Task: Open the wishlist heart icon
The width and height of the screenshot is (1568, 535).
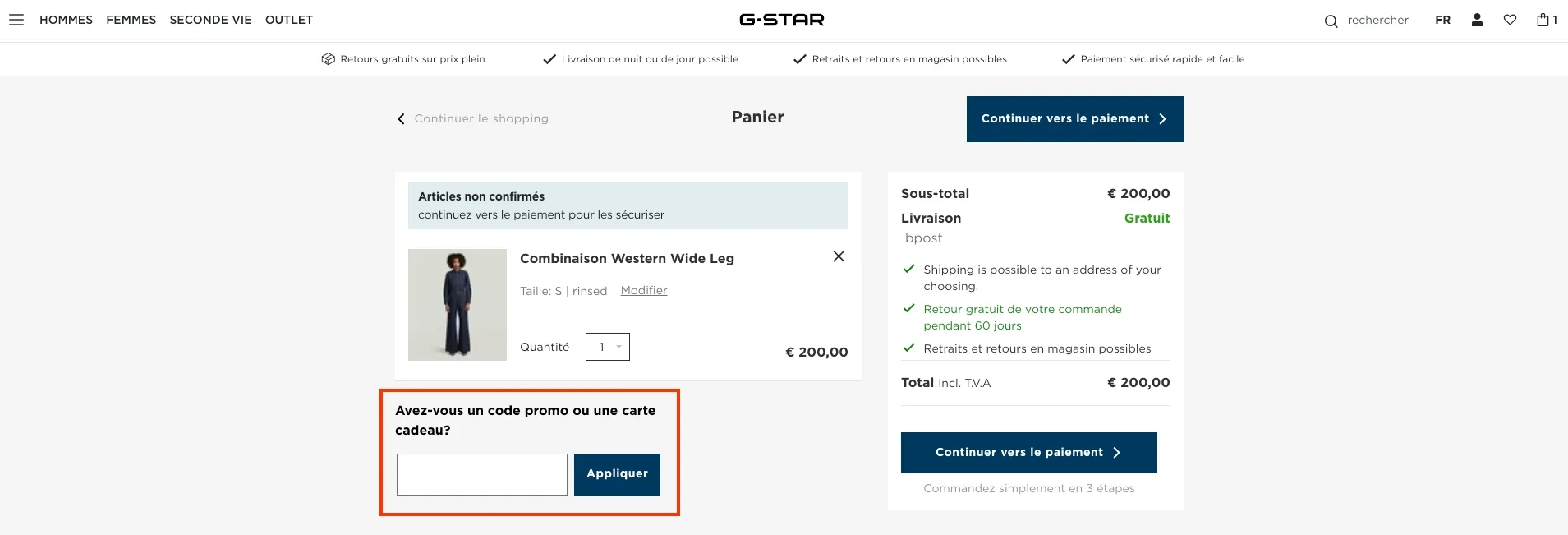Action: click(x=1510, y=20)
